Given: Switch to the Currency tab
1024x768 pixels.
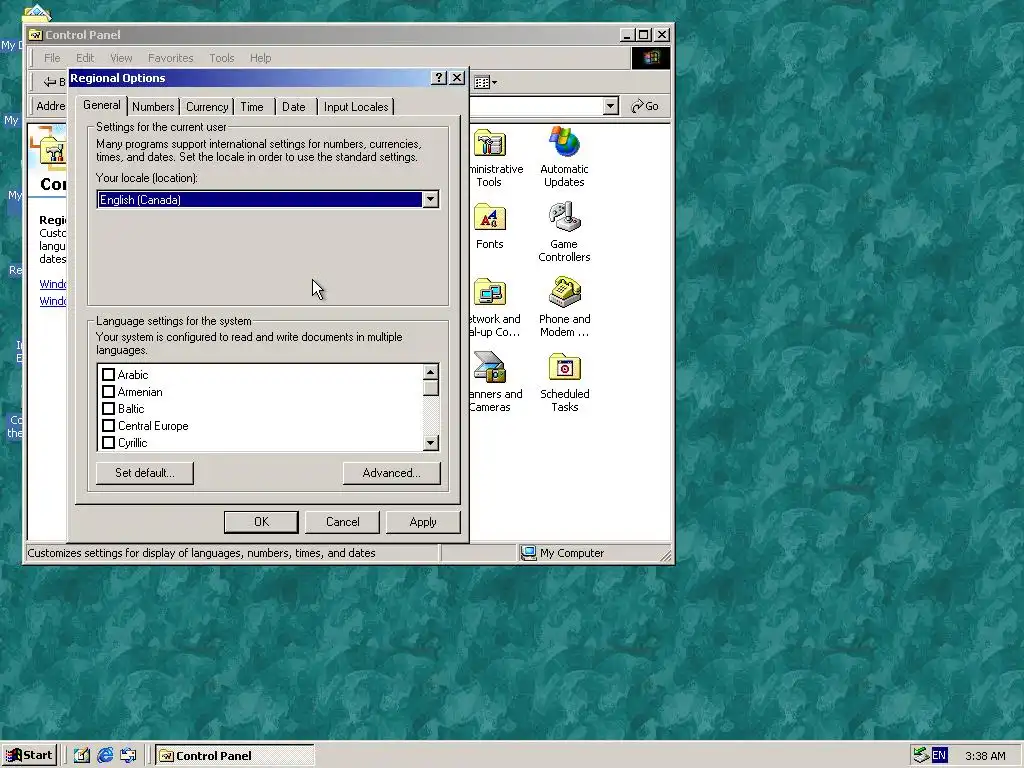Looking at the screenshot, I should pos(207,106).
